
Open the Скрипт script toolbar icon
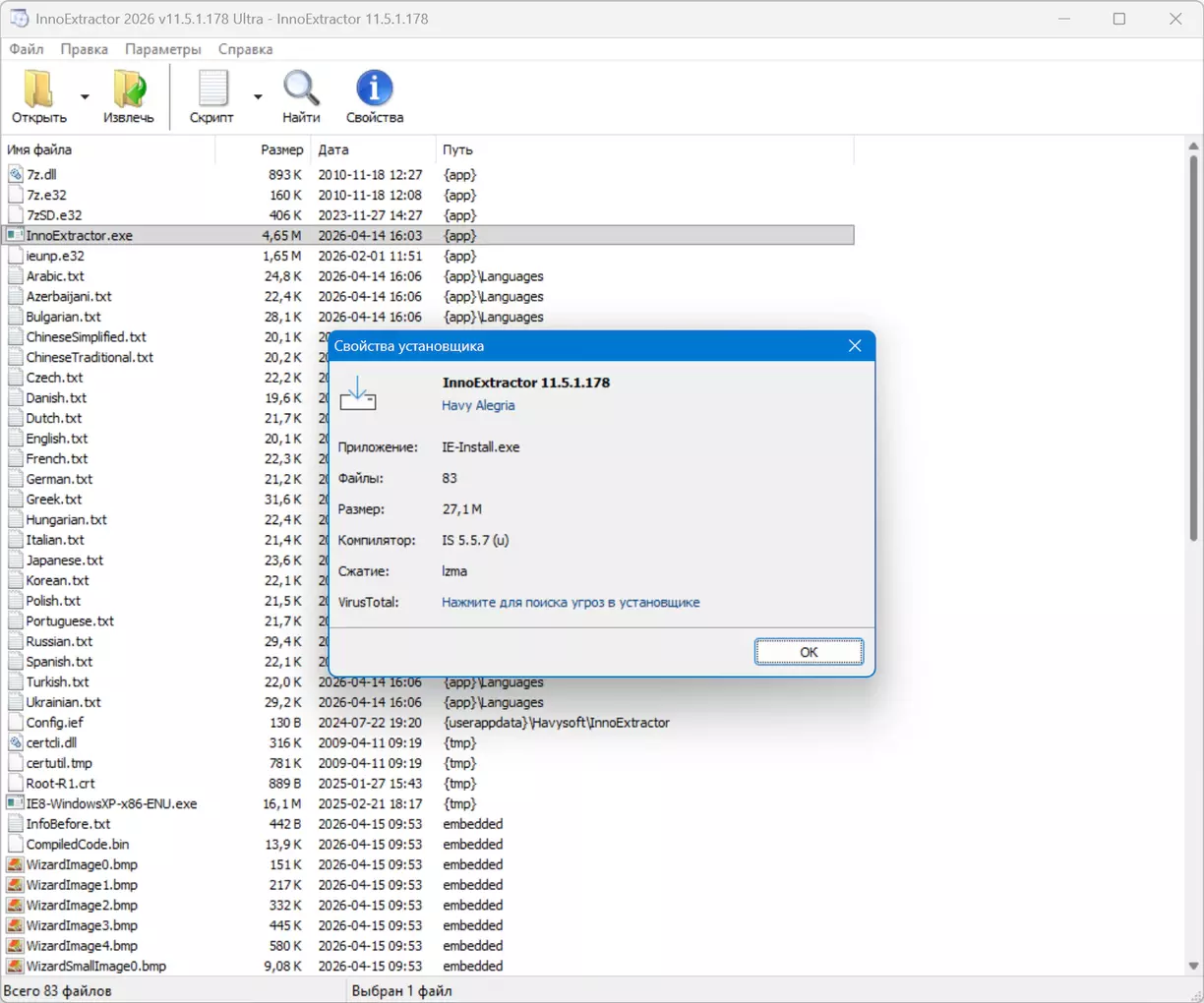[211, 89]
